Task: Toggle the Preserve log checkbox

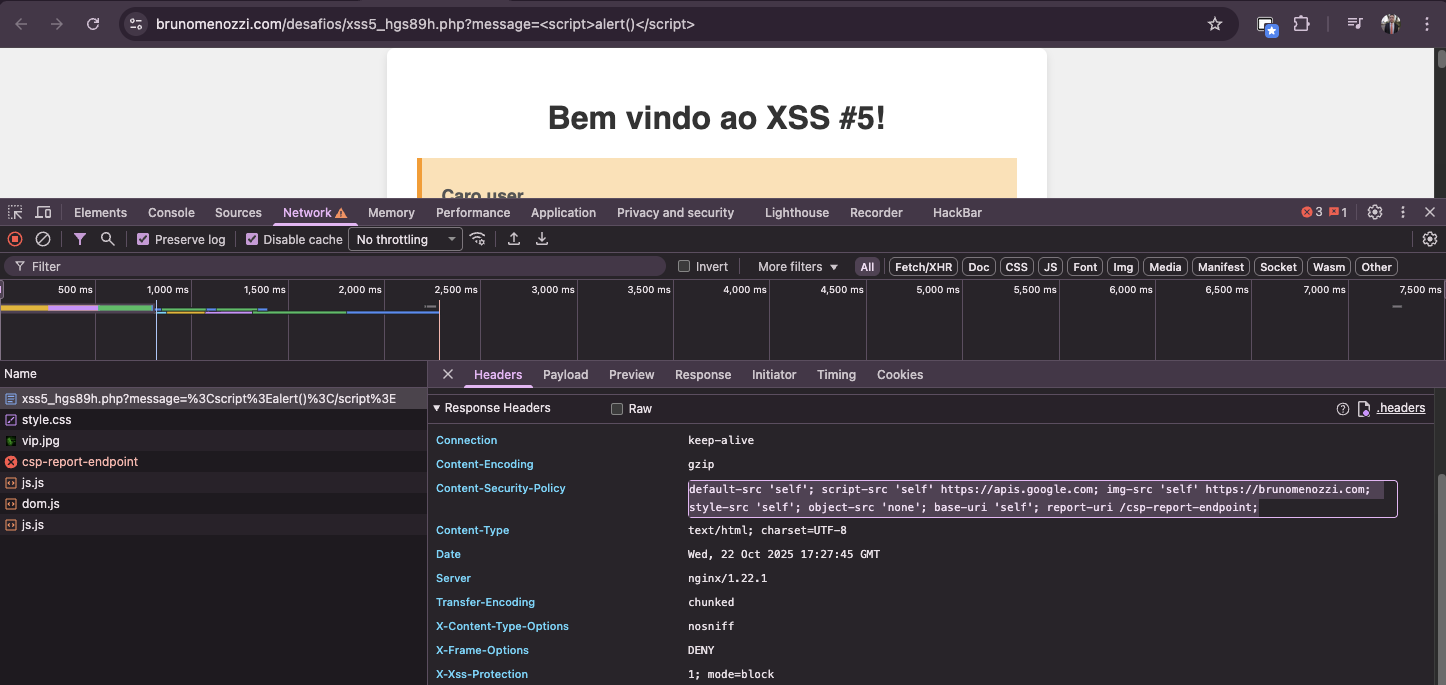Action: (x=143, y=240)
